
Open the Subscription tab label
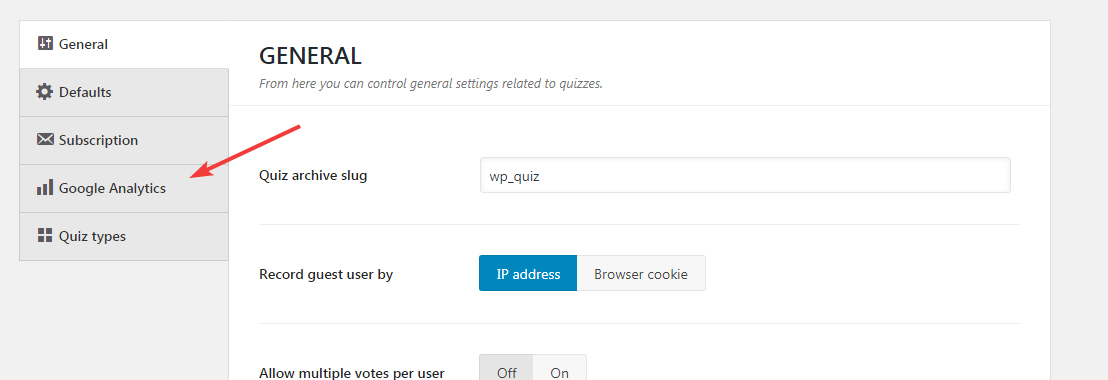(x=98, y=140)
